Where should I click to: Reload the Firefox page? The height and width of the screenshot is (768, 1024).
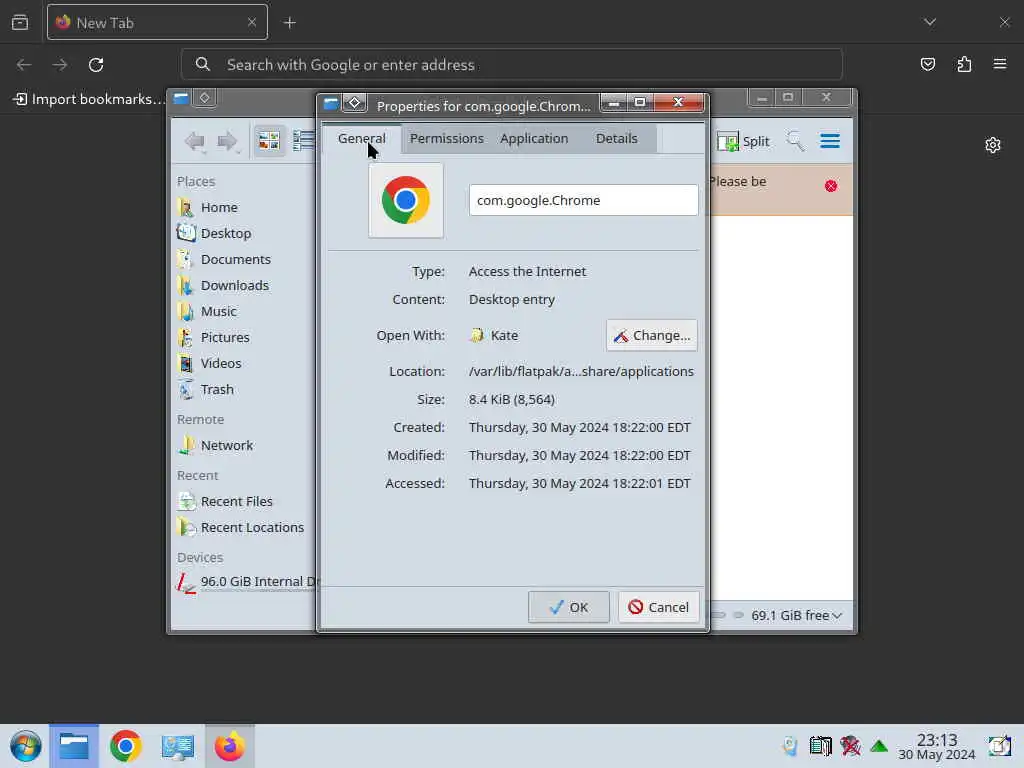(x=96, y=65)
